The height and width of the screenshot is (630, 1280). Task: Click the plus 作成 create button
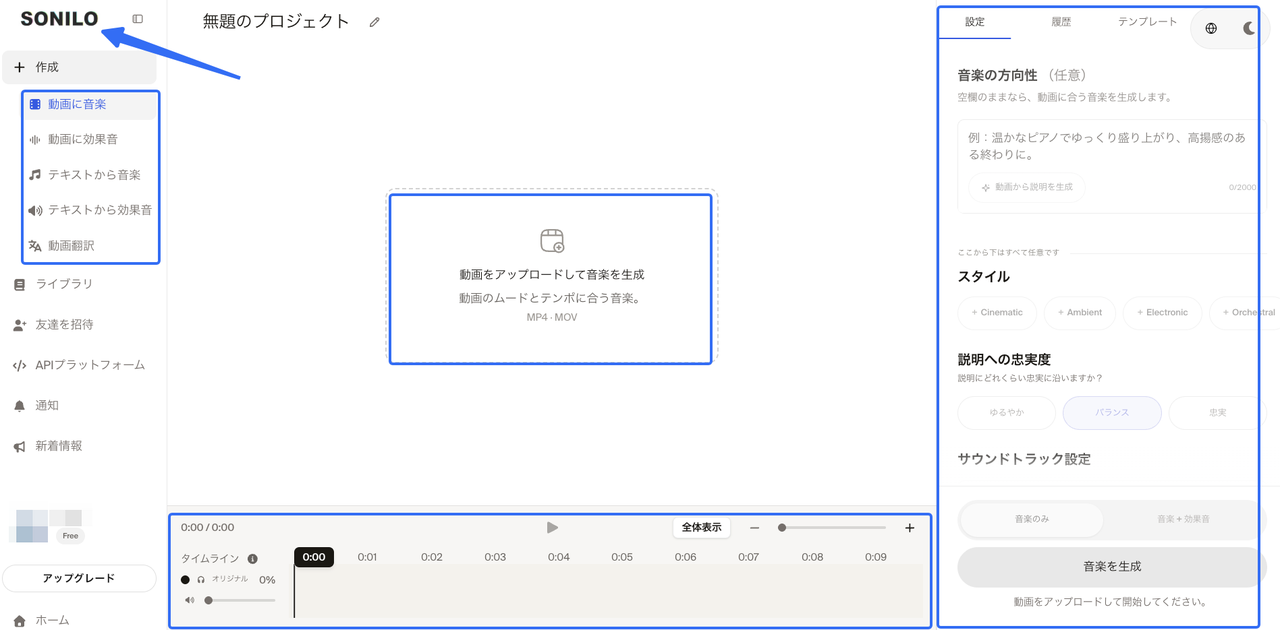click(79, 67)
